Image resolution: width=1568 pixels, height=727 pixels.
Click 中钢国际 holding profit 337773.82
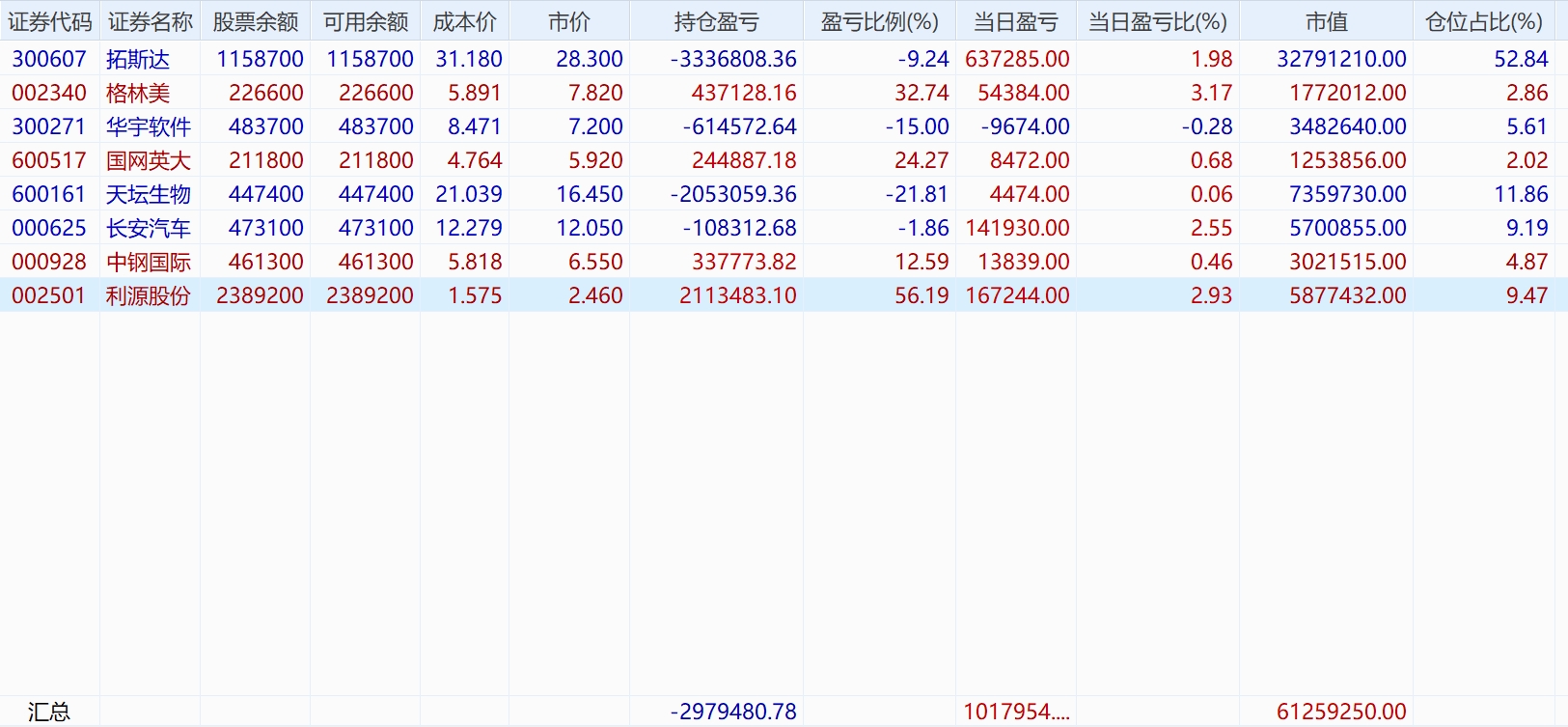point(744,262)
